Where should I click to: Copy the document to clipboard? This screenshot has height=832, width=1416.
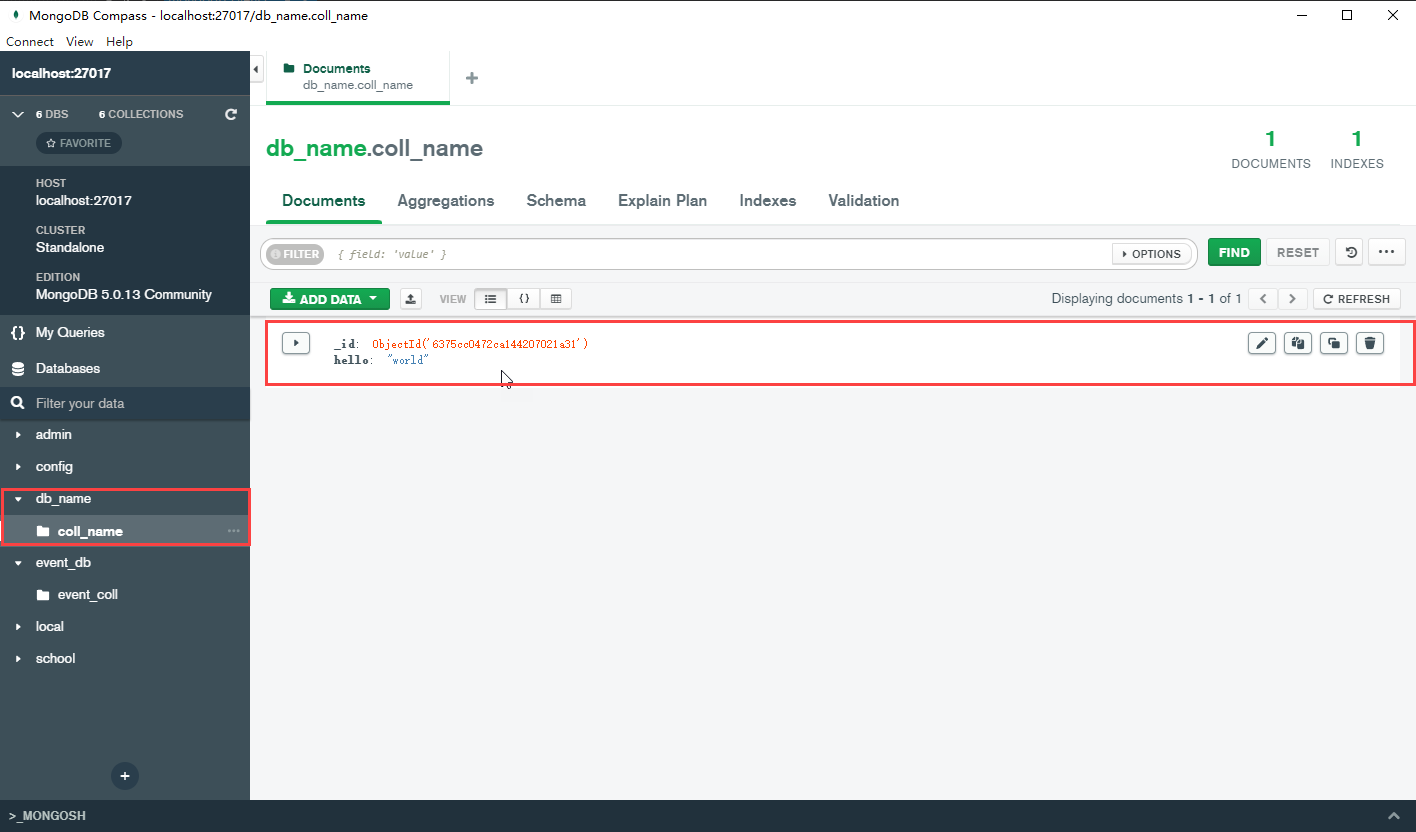1298,343
